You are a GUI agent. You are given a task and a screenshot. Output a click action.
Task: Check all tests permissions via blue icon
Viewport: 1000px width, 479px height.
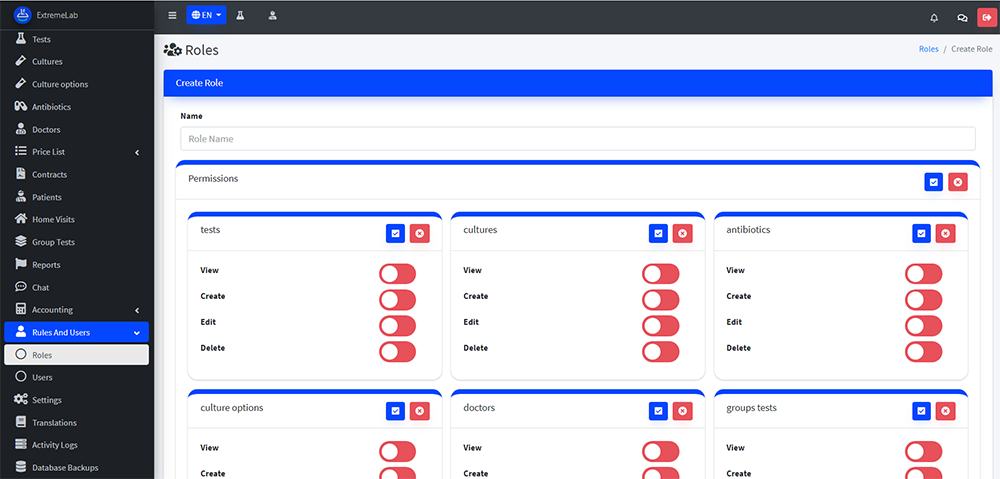(395, 233)
